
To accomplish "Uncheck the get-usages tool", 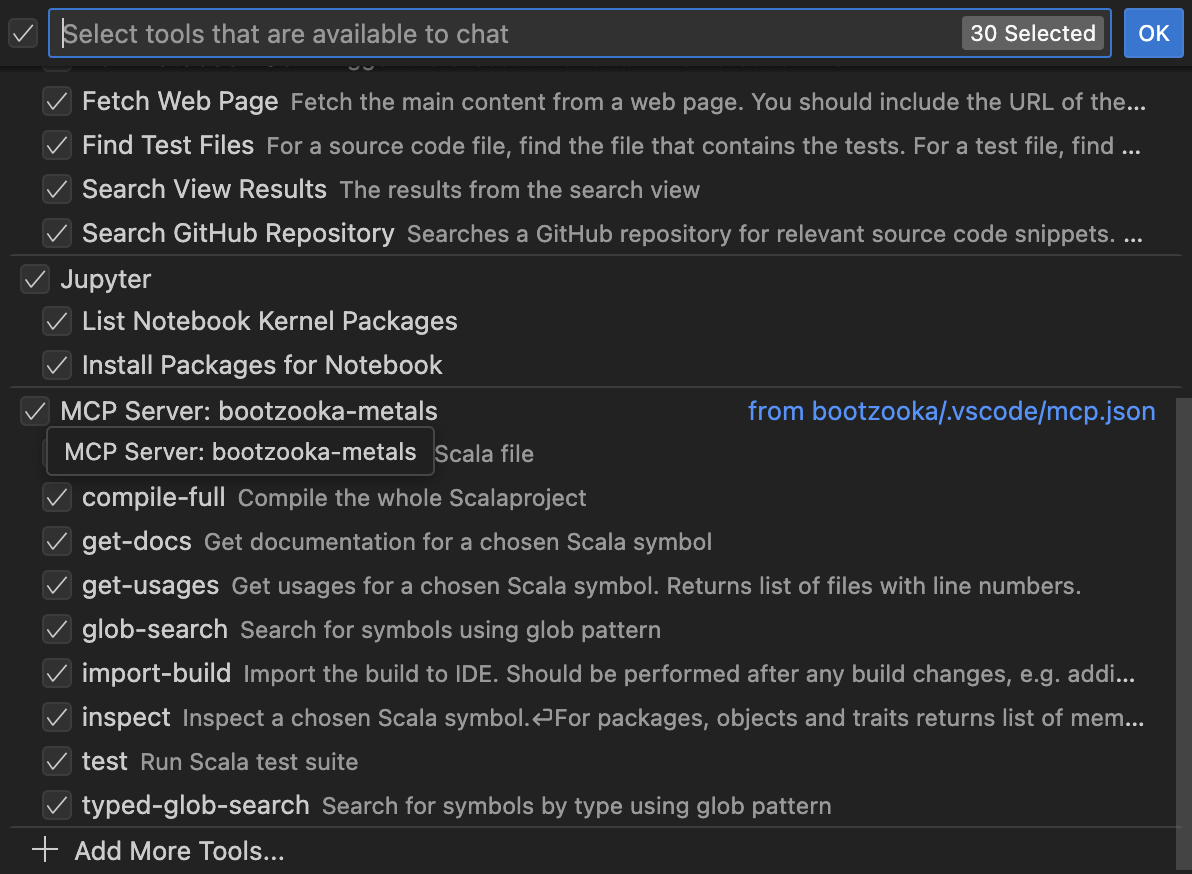I will (x=57, y=586).
